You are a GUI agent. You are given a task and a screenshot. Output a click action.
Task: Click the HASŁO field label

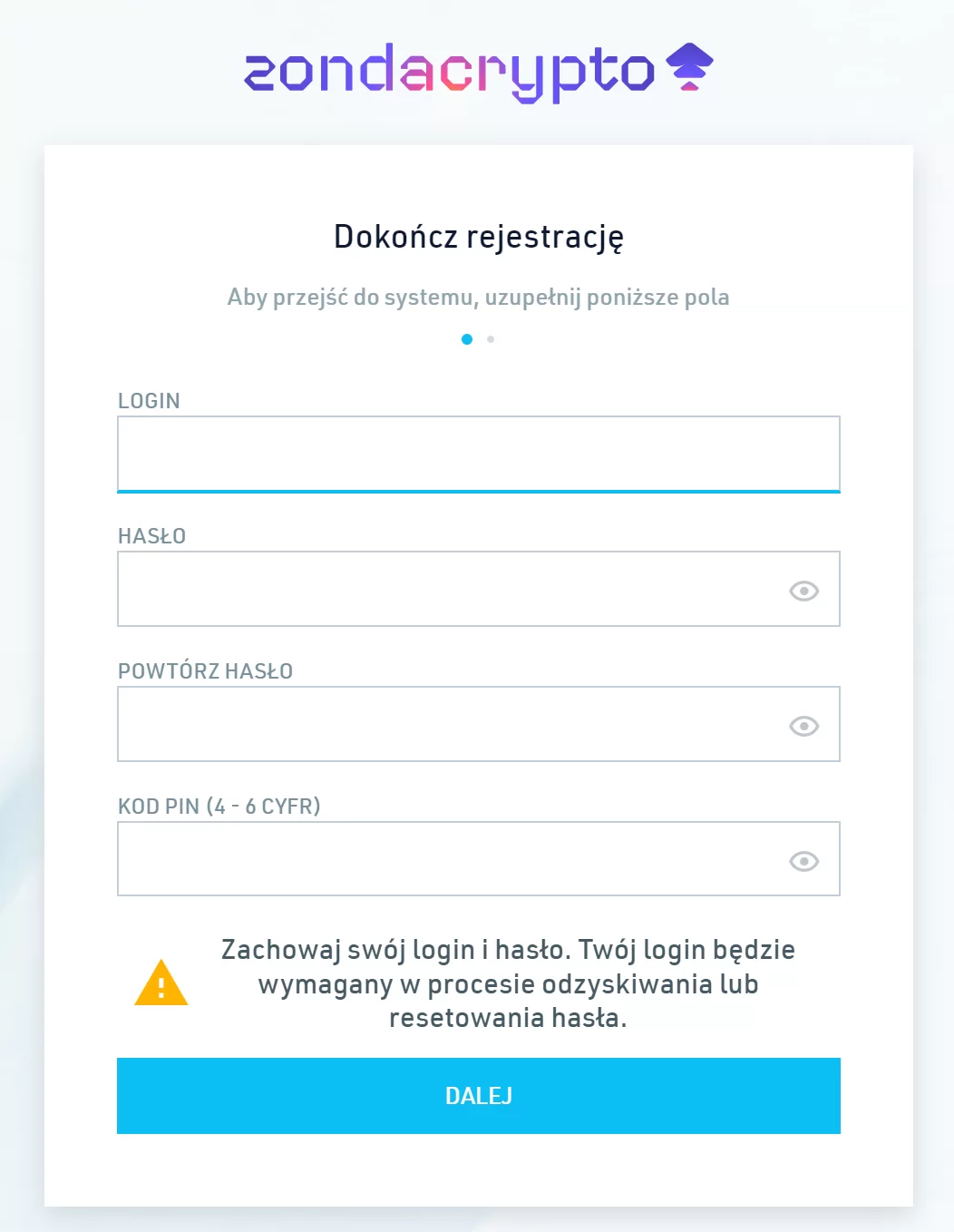(151, 536)
